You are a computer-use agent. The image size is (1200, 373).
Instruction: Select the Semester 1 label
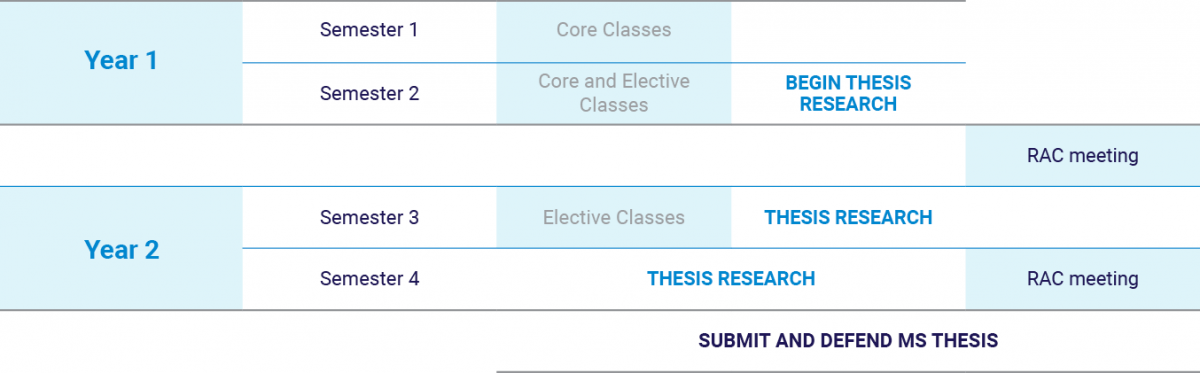(369, 30)
